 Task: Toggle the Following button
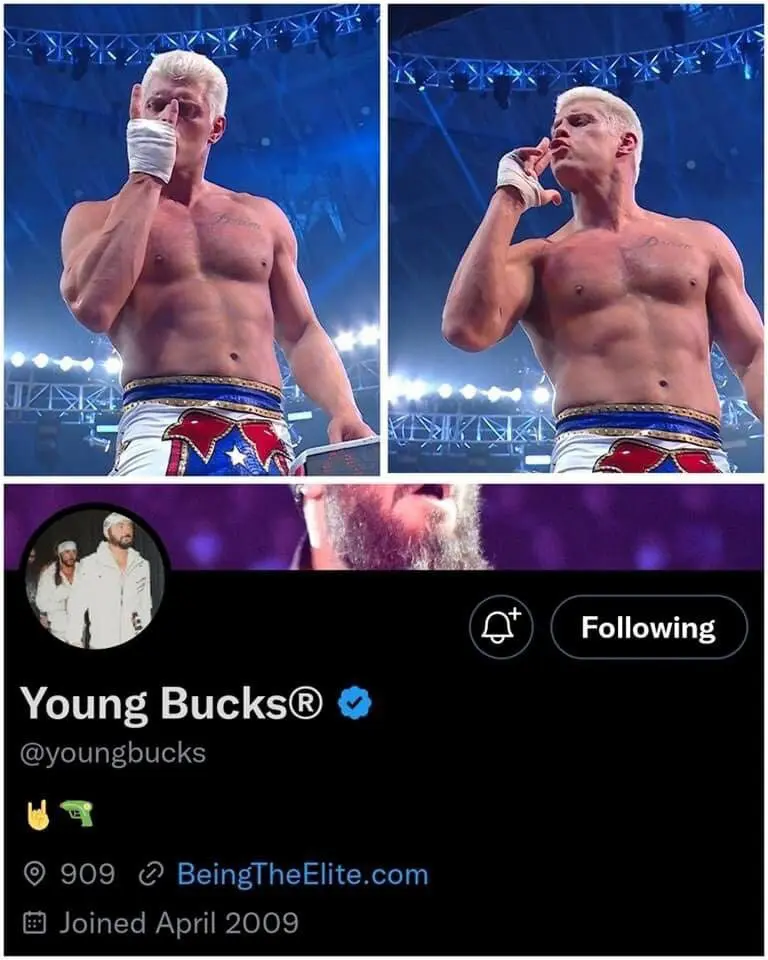coord(648,627)
